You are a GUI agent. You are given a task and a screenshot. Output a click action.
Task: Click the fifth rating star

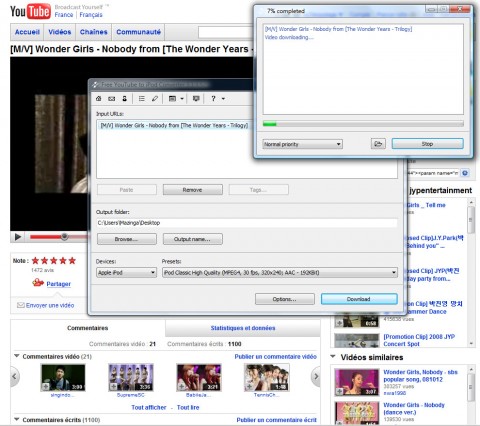(x=72, y=261)
